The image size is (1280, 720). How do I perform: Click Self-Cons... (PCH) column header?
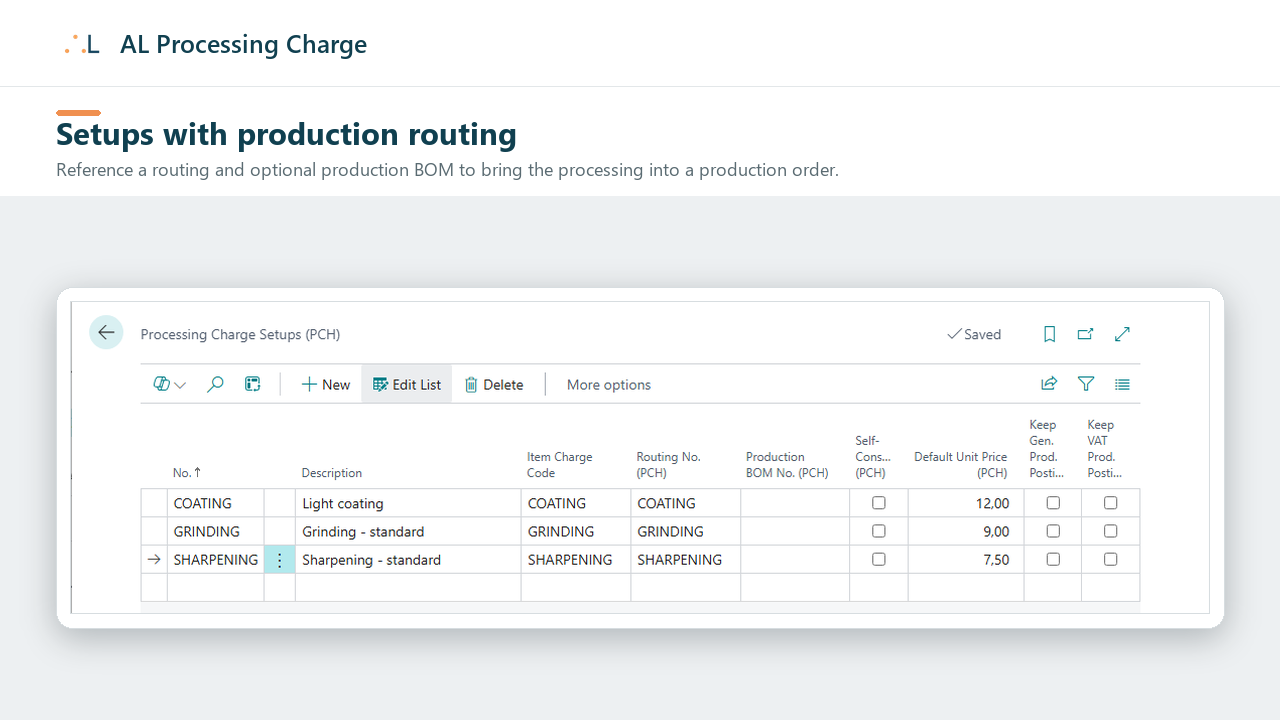click(873, 457)
